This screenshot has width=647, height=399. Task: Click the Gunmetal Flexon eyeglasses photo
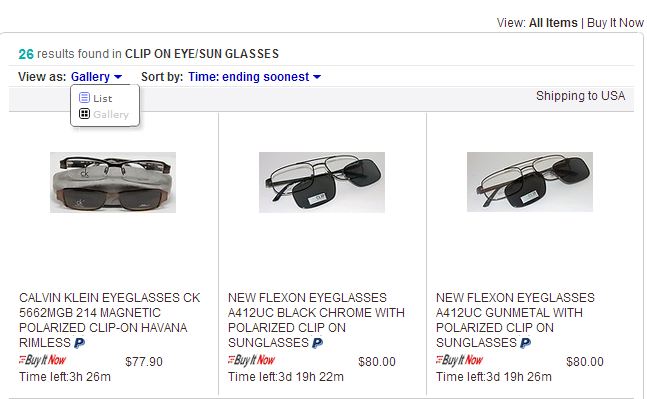530,182
